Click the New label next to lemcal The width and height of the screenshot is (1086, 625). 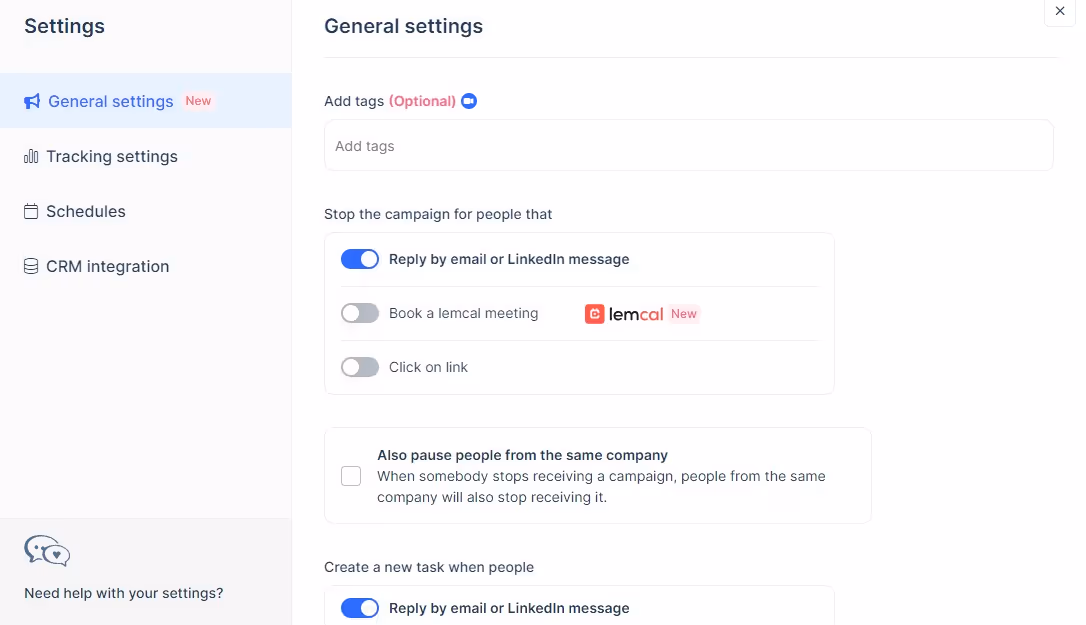tap(684, 313)
